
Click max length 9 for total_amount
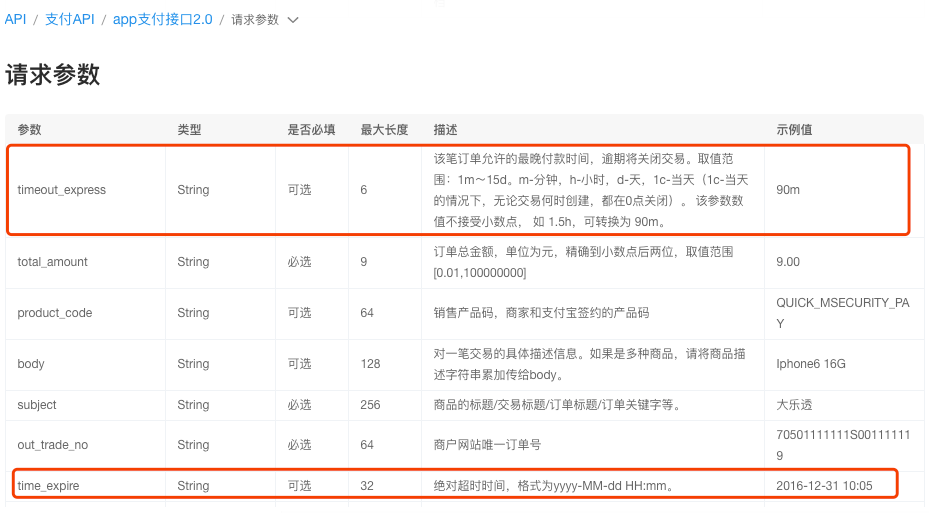pos(364,262)
